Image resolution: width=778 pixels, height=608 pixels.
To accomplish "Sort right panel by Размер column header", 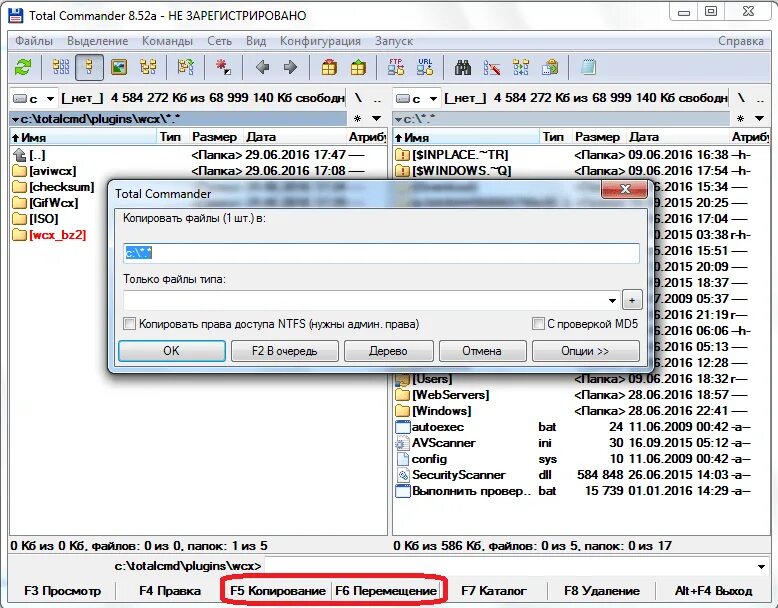I will tap(597, 137).
